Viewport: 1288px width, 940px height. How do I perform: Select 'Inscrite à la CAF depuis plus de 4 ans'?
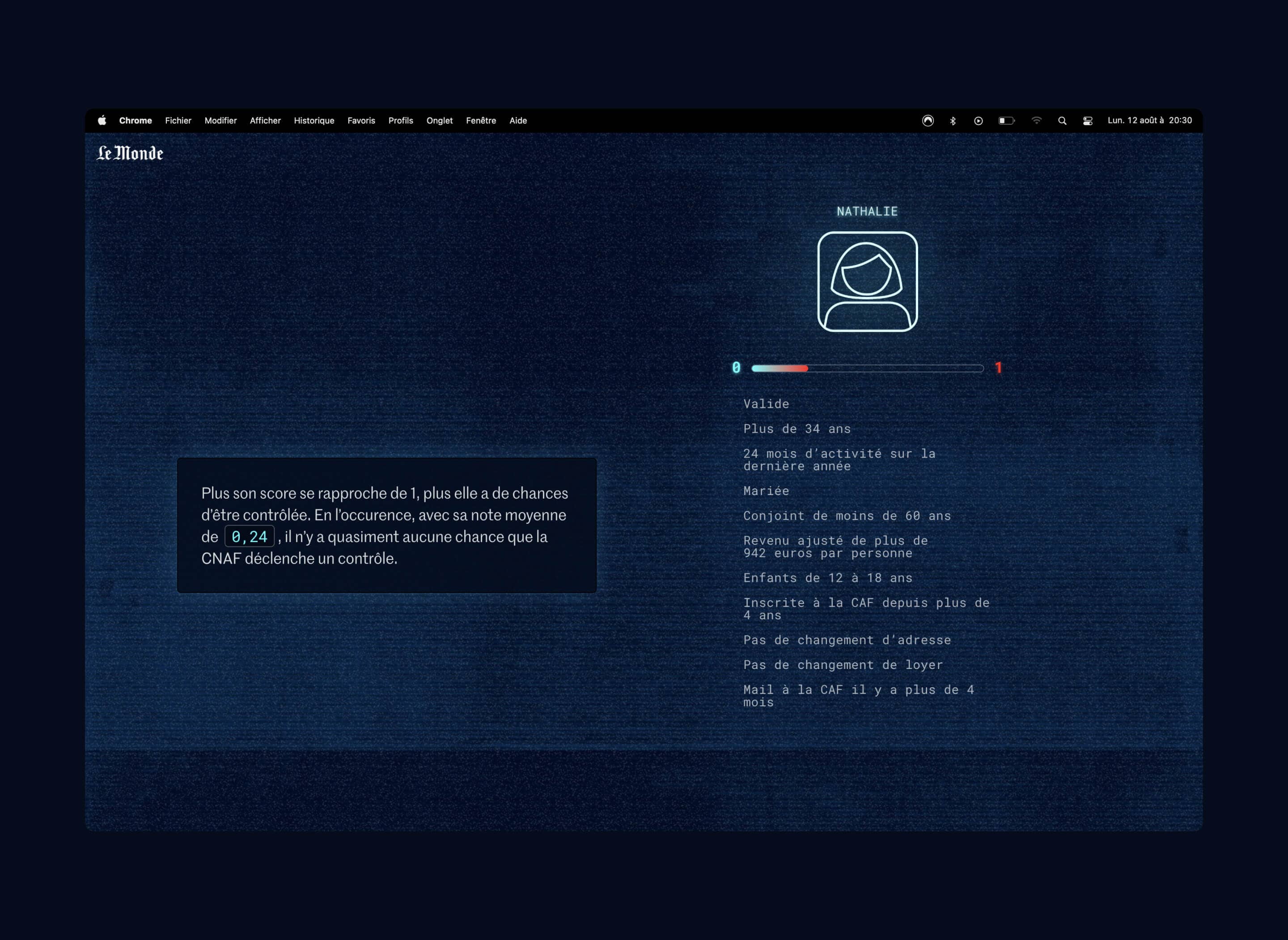[x=866, y=609]
